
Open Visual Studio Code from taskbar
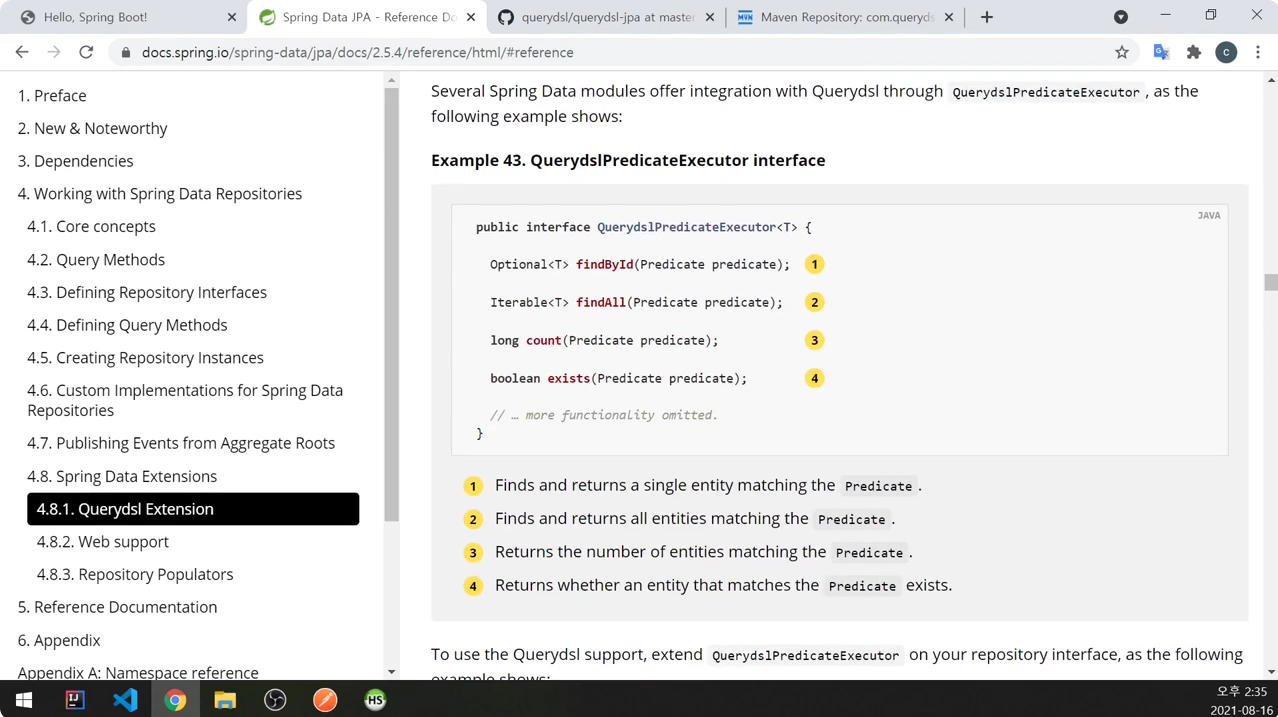pyautogui.click(x=125, y=700)
